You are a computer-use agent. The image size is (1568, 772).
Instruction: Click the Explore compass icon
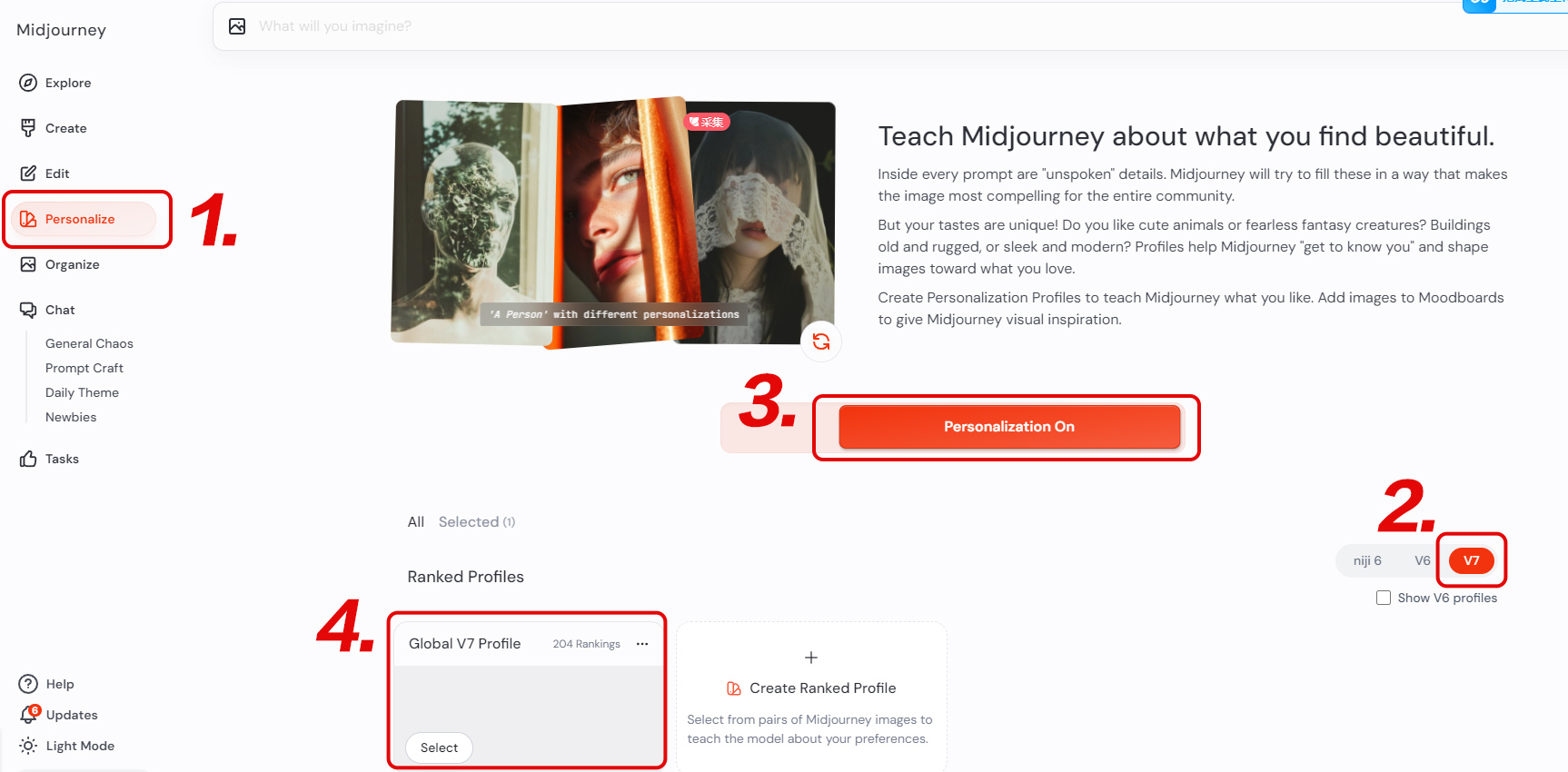tap(28, 83)
